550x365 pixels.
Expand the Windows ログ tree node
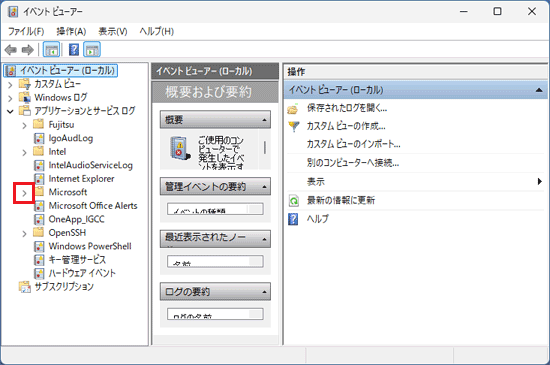10,98
